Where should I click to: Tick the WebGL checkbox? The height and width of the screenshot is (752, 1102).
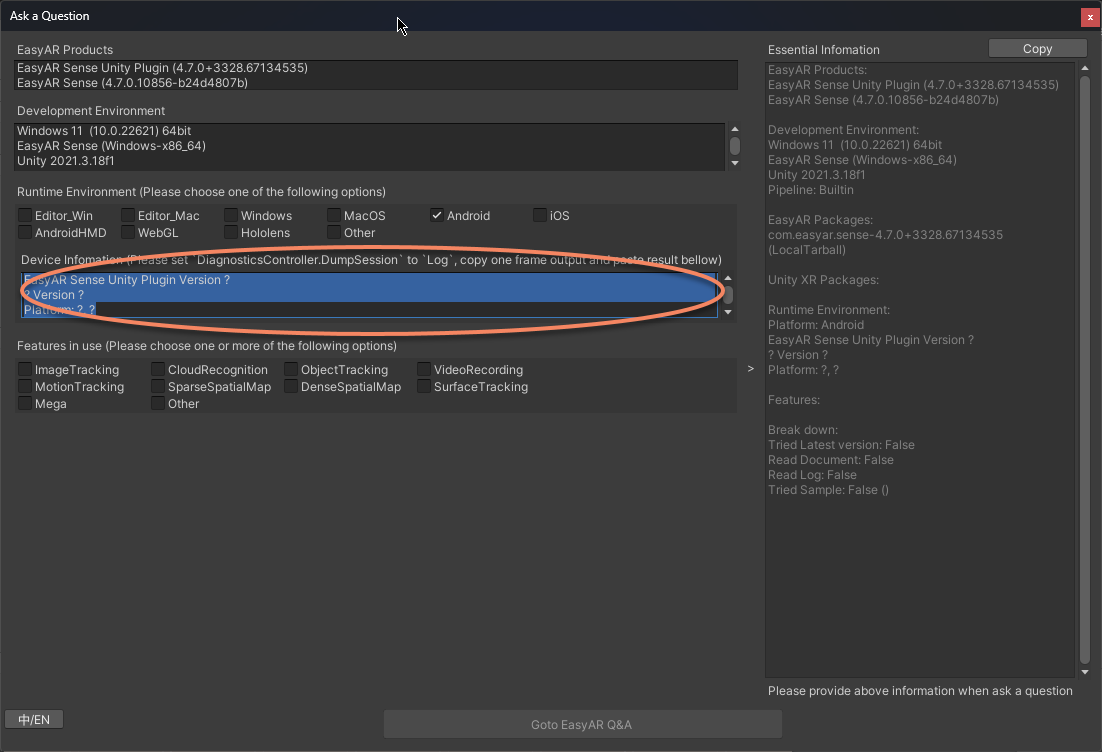128,233
